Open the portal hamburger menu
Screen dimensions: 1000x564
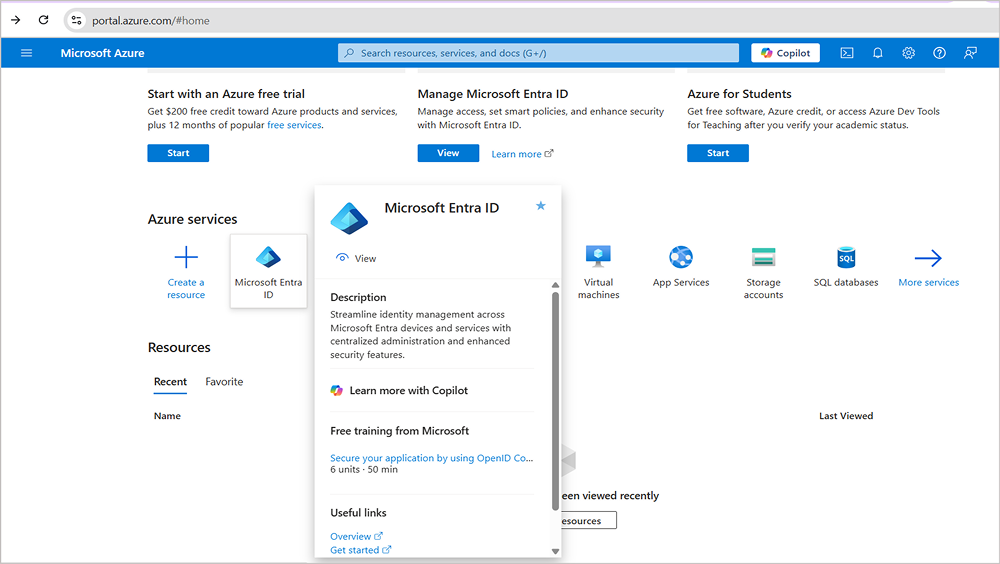[x=26, y=53]
